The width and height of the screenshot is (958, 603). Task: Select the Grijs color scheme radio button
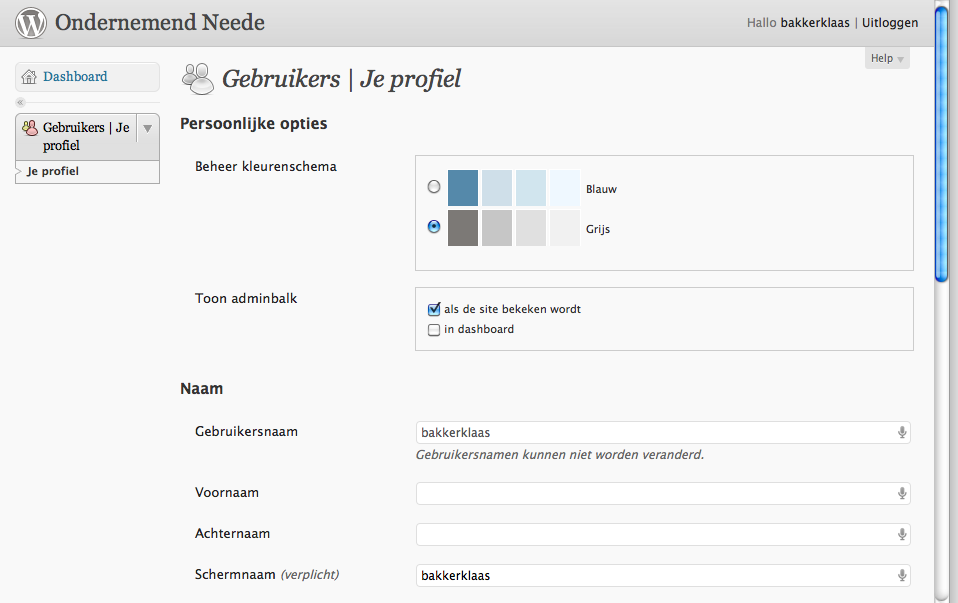point(434,227)
